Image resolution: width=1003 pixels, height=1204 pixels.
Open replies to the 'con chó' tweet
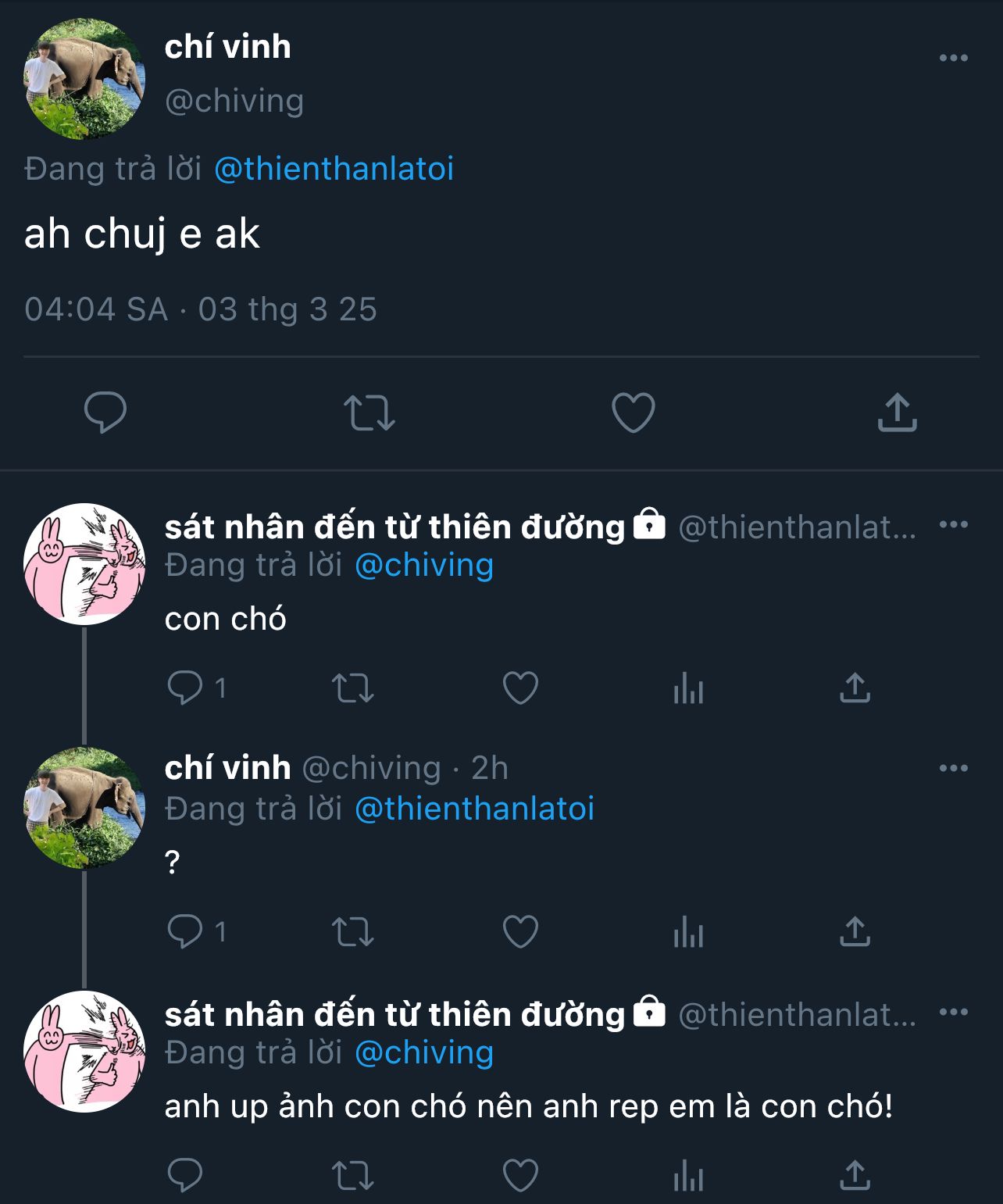(x=186, y=688)
